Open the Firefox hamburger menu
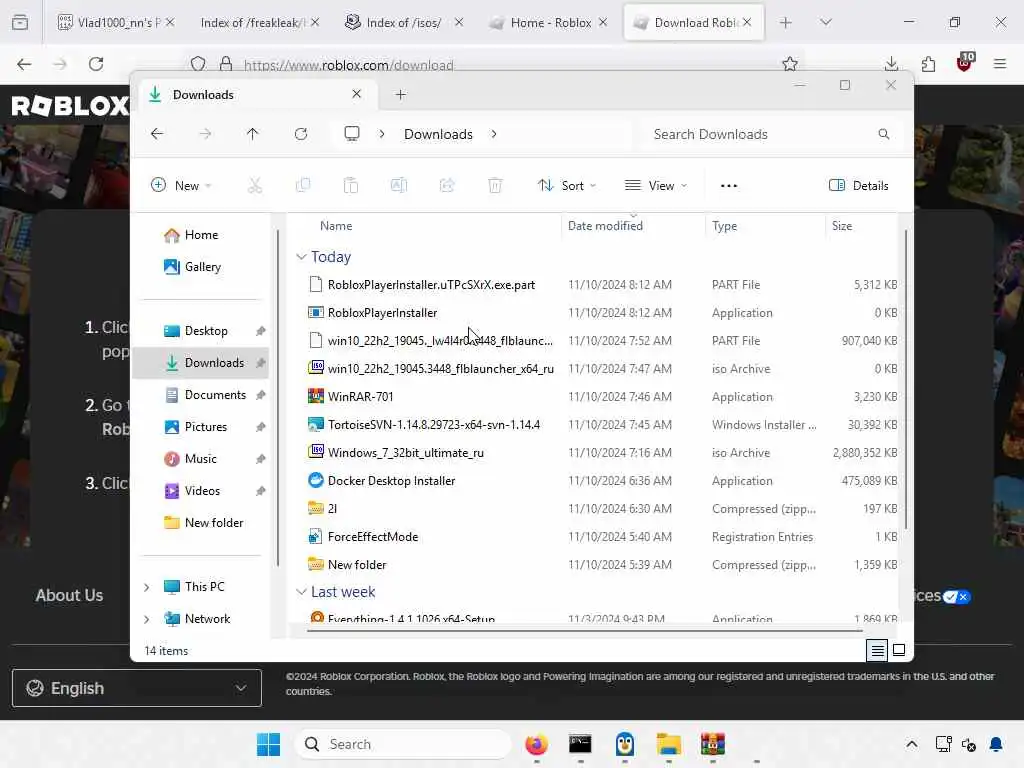This screenshot has height=768, width=1024. point(1000,64)
